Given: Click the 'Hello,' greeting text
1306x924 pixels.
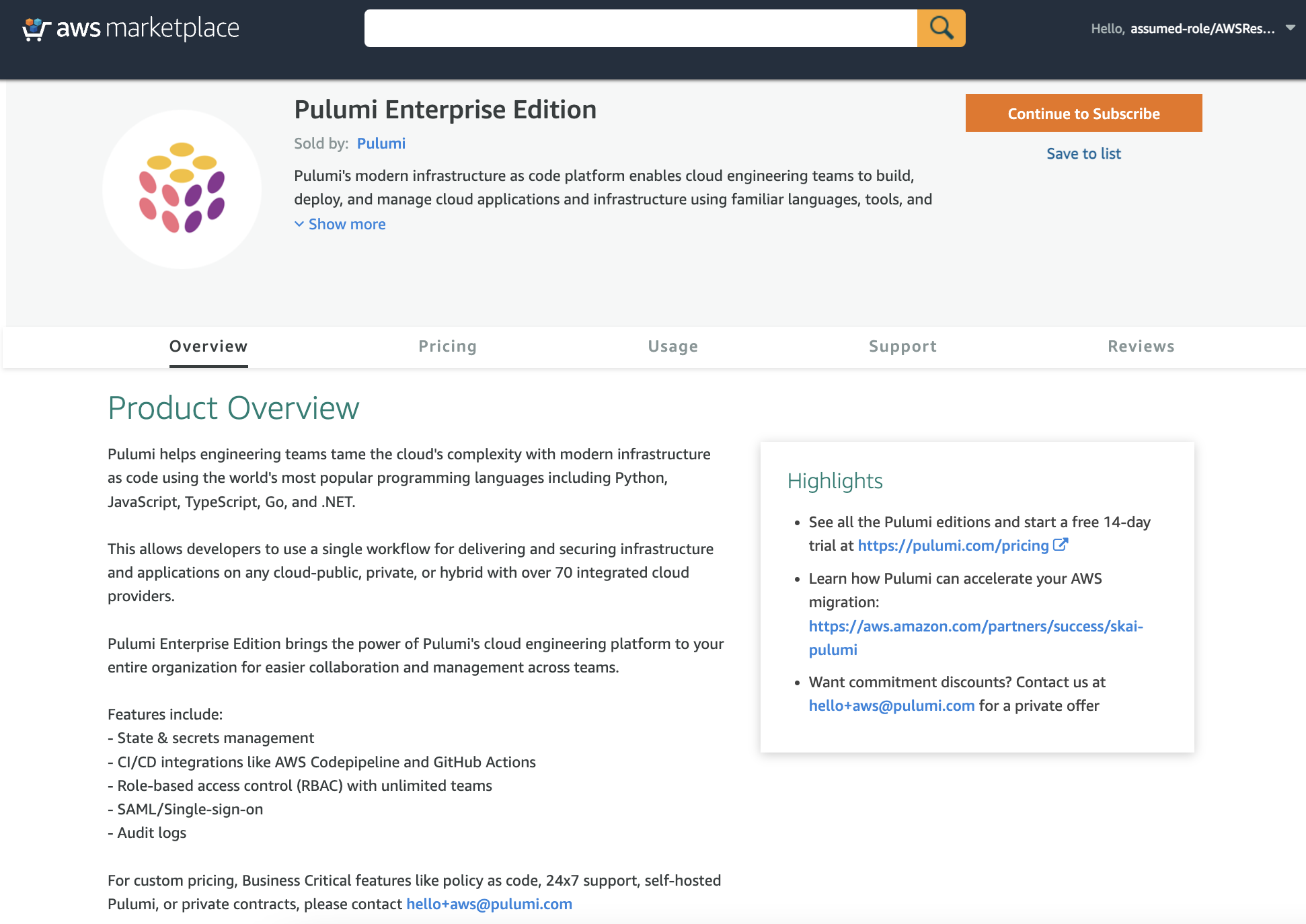Looking at the screenshot, I should 1108,29.
